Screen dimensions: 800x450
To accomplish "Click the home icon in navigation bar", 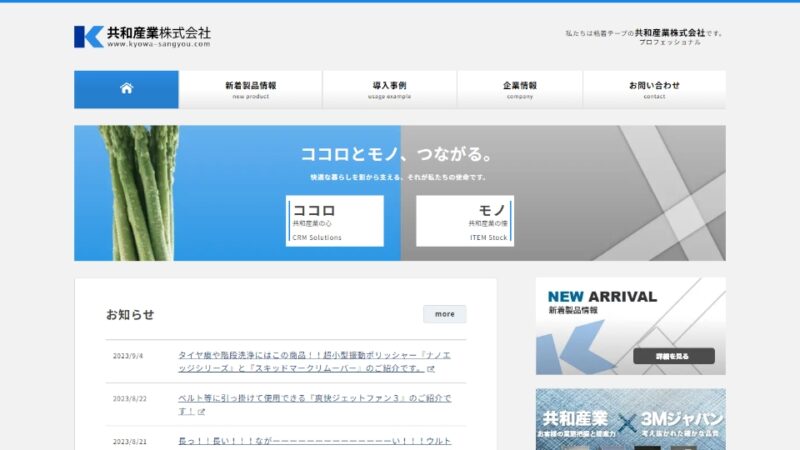I will [126, 89].
